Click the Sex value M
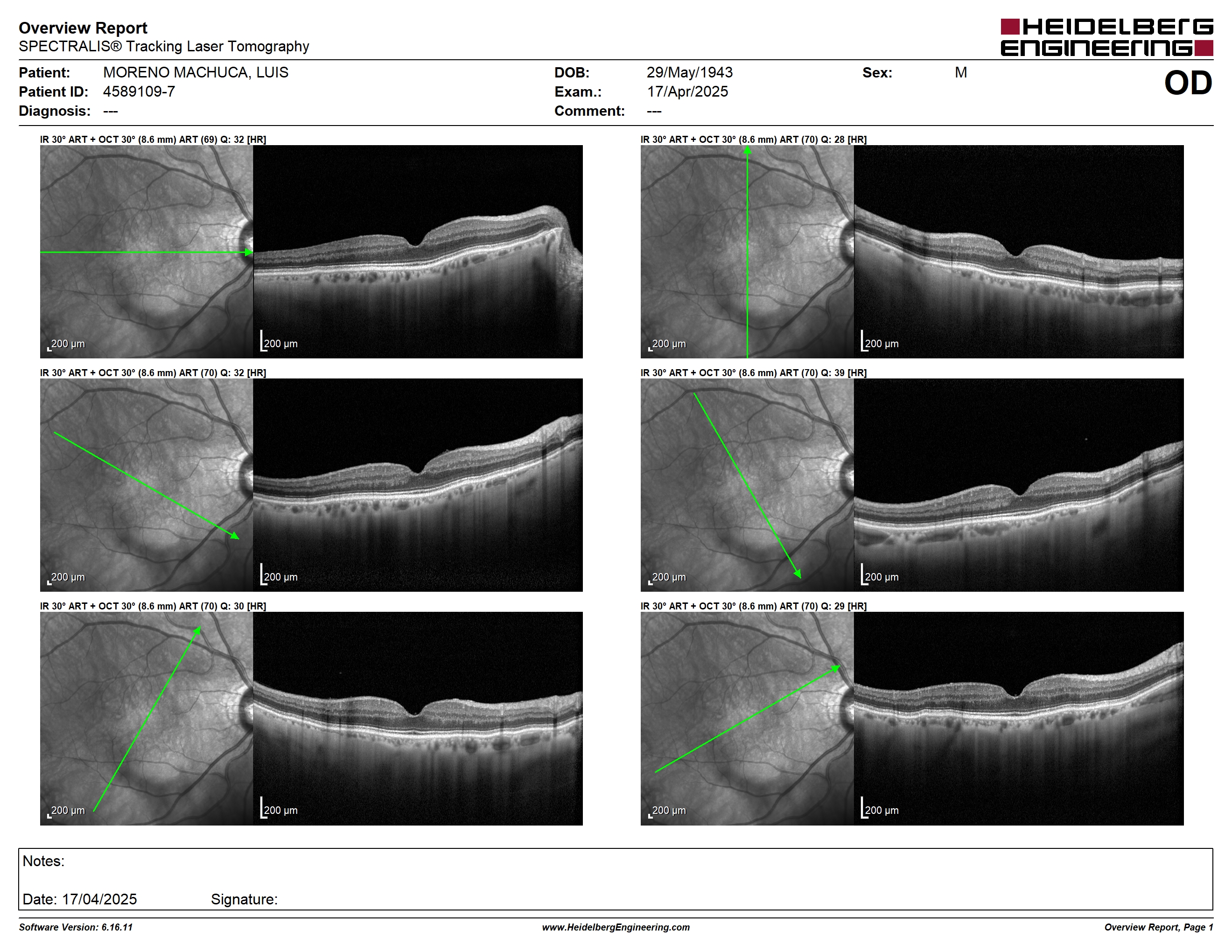 [x=961, y=72]
